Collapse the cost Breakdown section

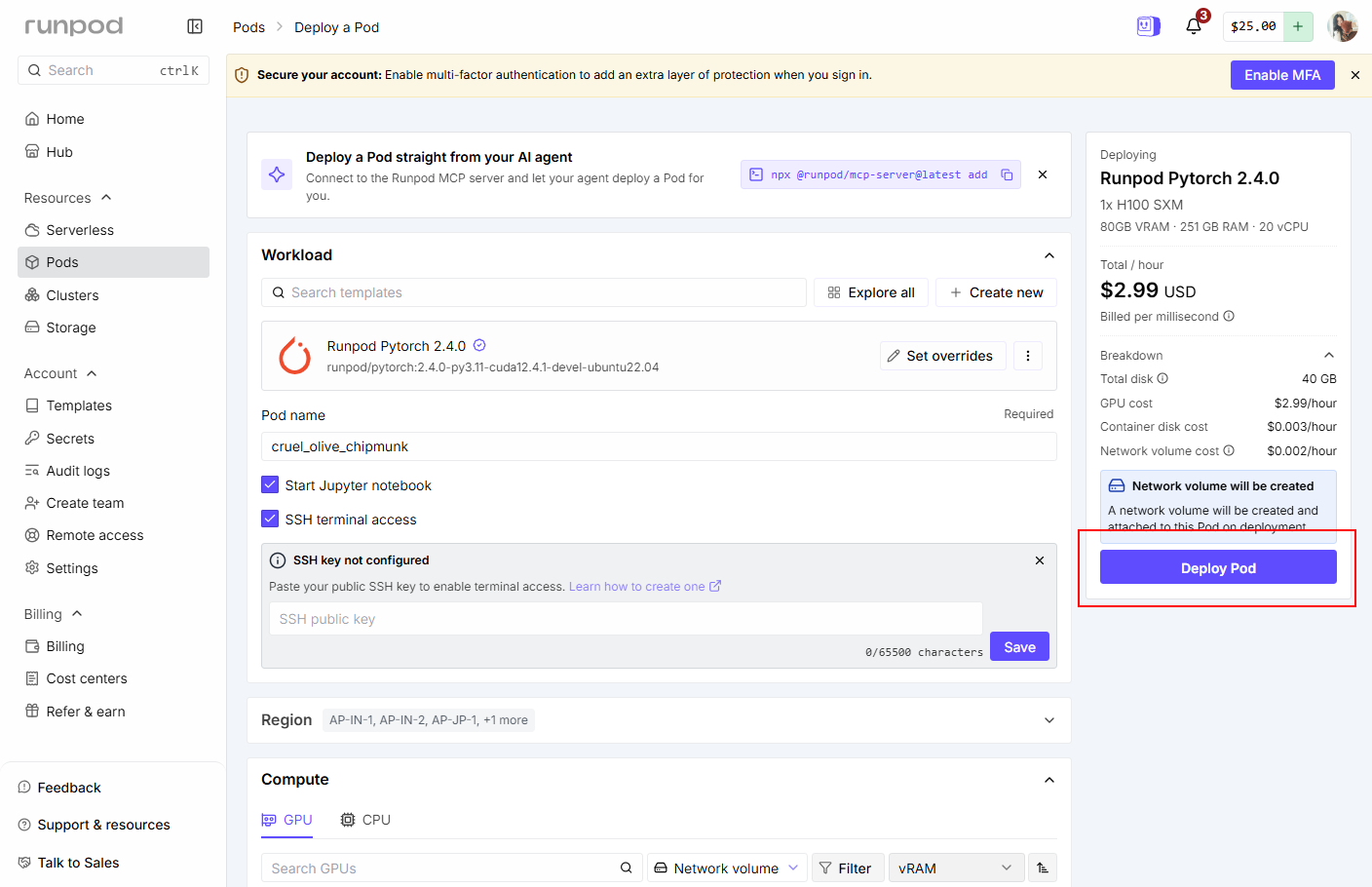(x=1329, y=355)
